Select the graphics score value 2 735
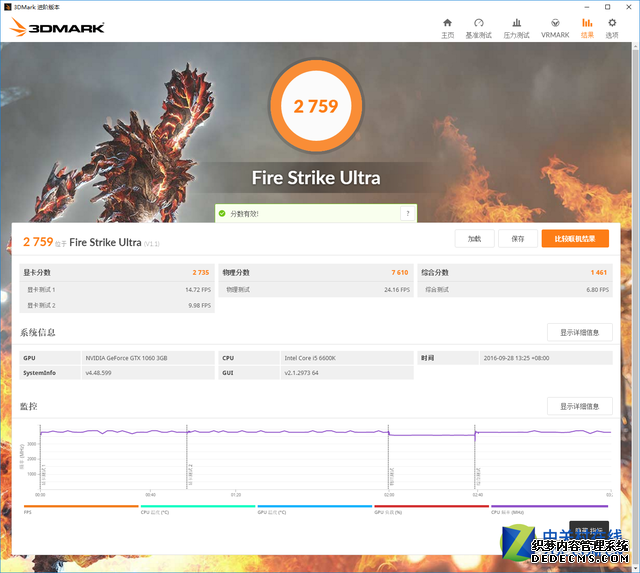The width and height of the screenshot is (640, 573). coord(201,273)
